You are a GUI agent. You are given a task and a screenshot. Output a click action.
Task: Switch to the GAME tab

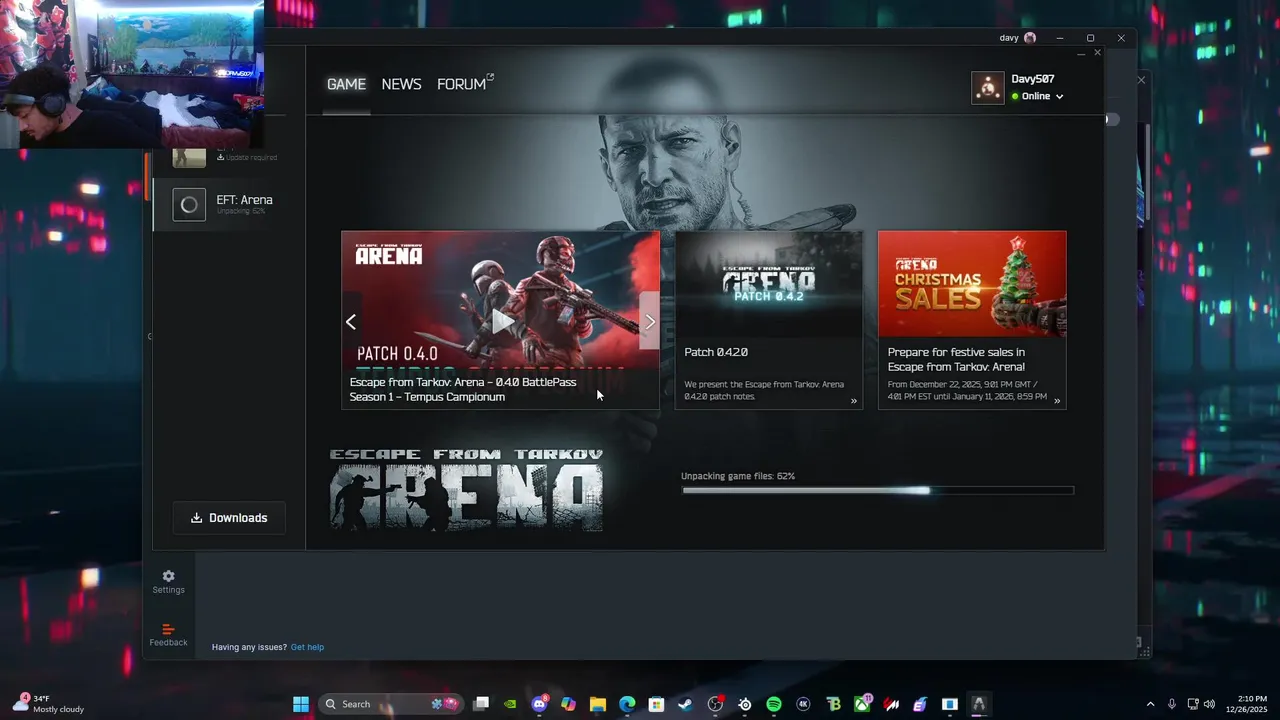click(x=346, y=84)
